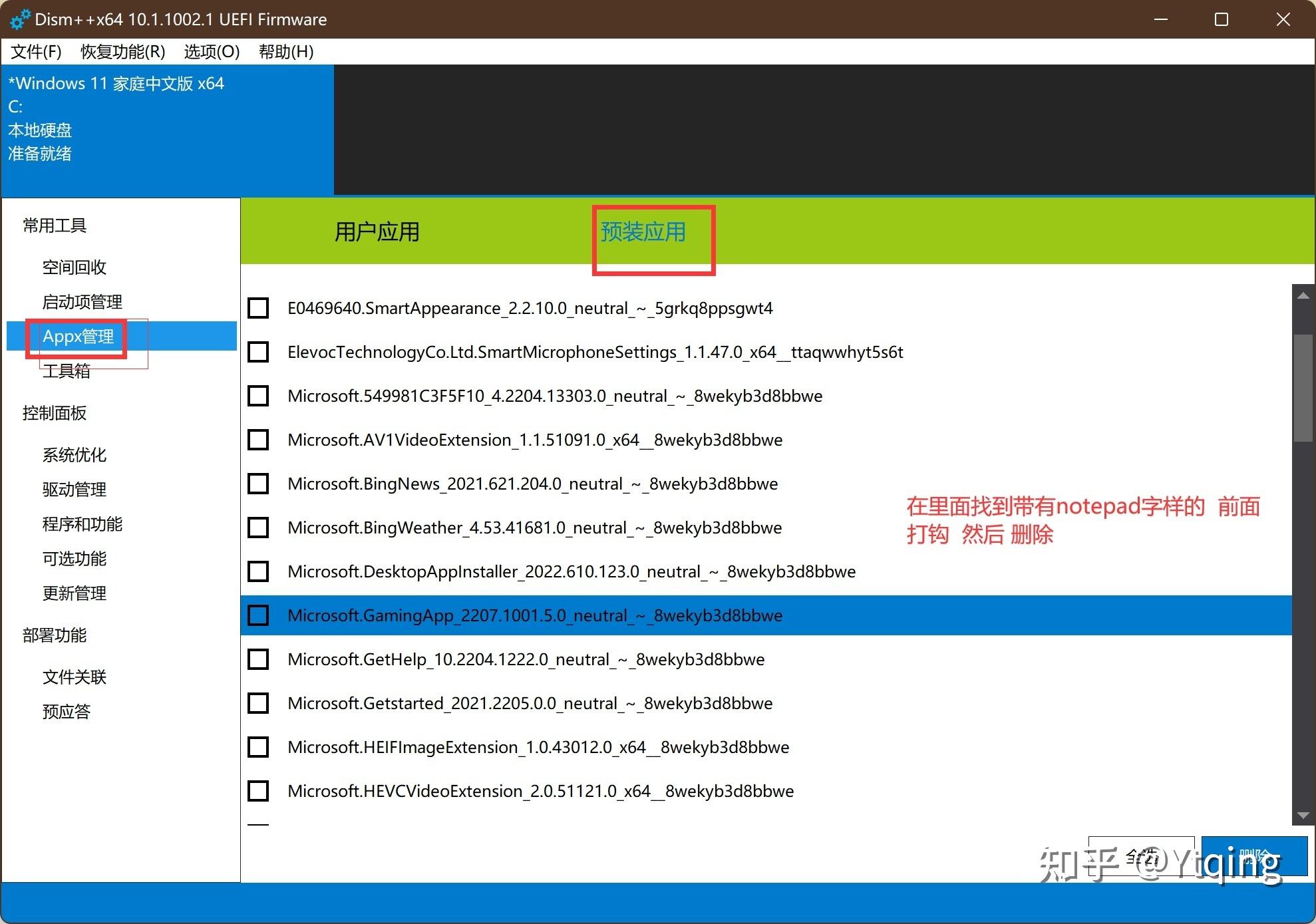
Task: Check the Microsoft.BingNews package checkbox
Action: click(258, 484)
